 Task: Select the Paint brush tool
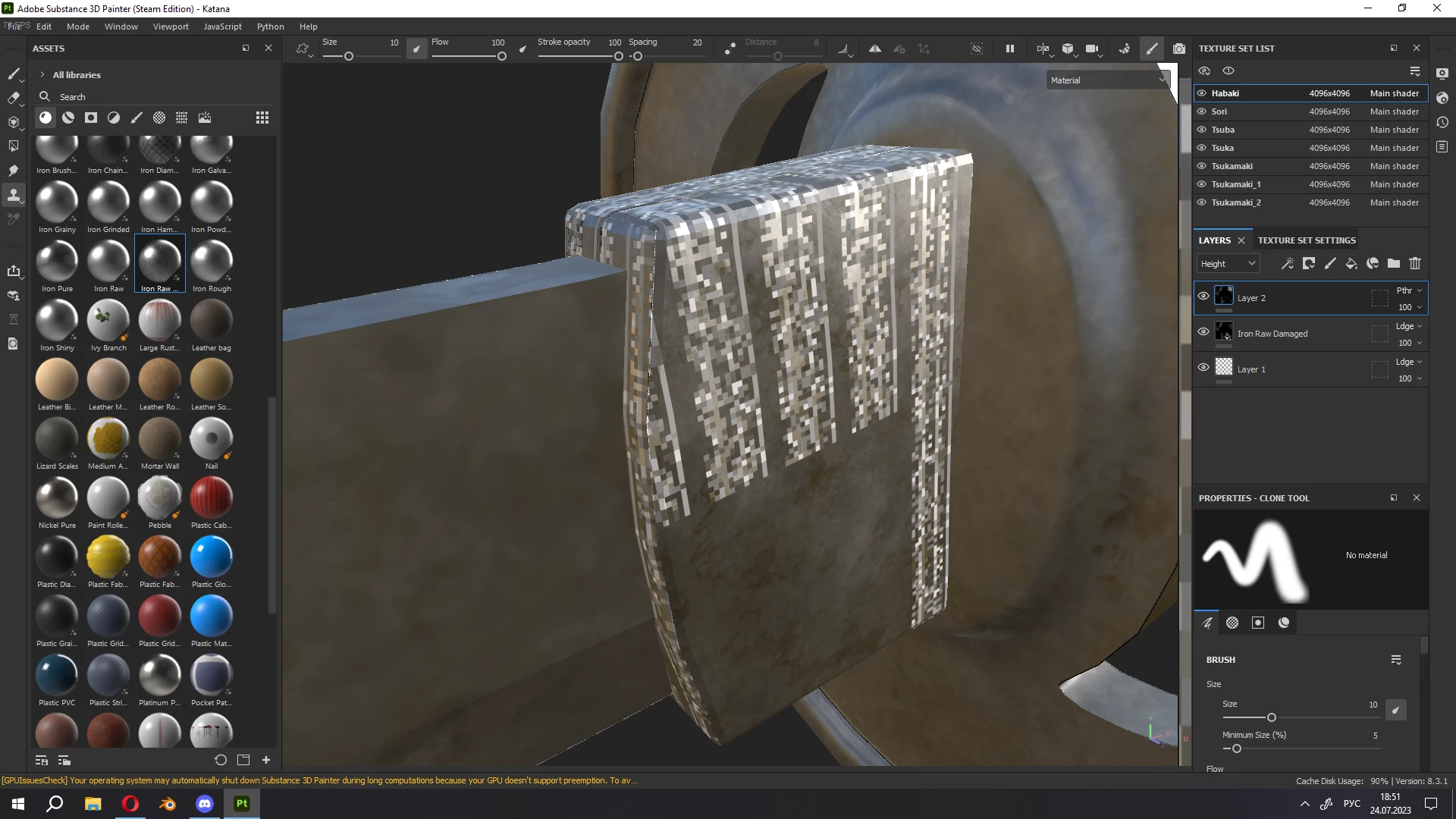coord(13,74)
